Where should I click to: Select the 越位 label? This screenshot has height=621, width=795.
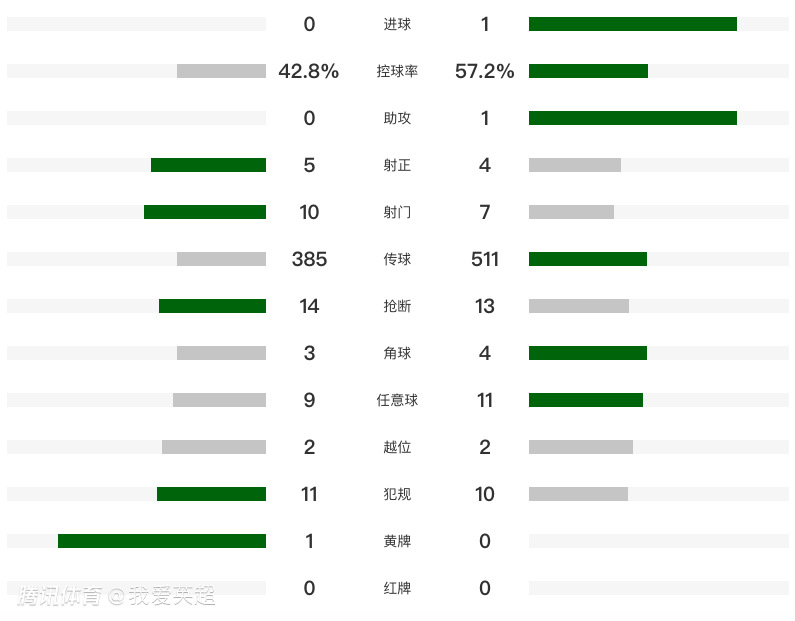[397, 447]
